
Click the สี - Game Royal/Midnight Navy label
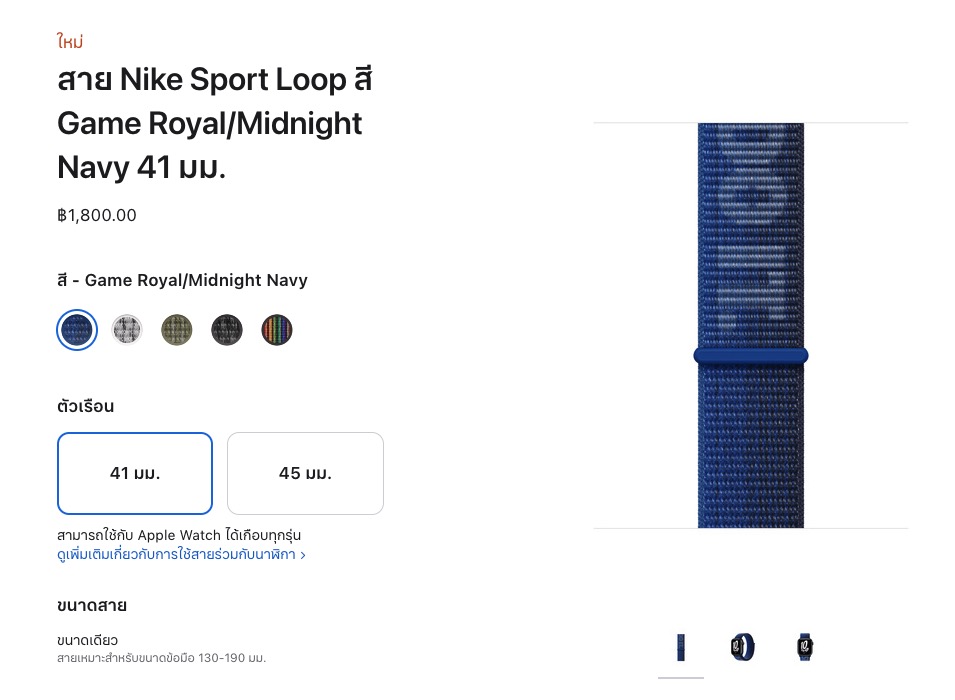[x=182, y=281]
